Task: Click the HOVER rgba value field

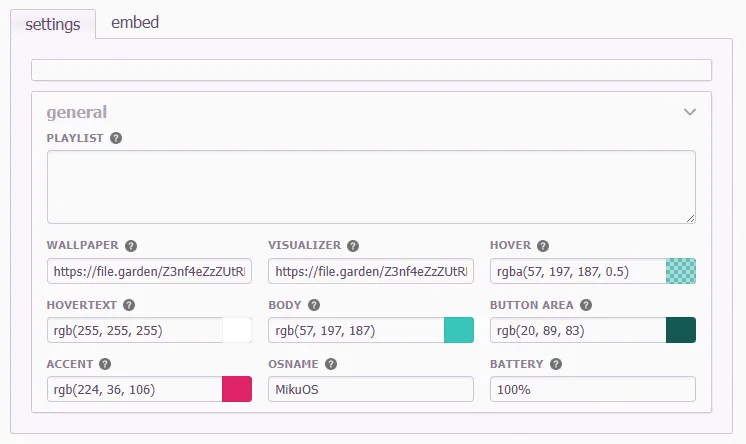Action: tap(578, 271)
